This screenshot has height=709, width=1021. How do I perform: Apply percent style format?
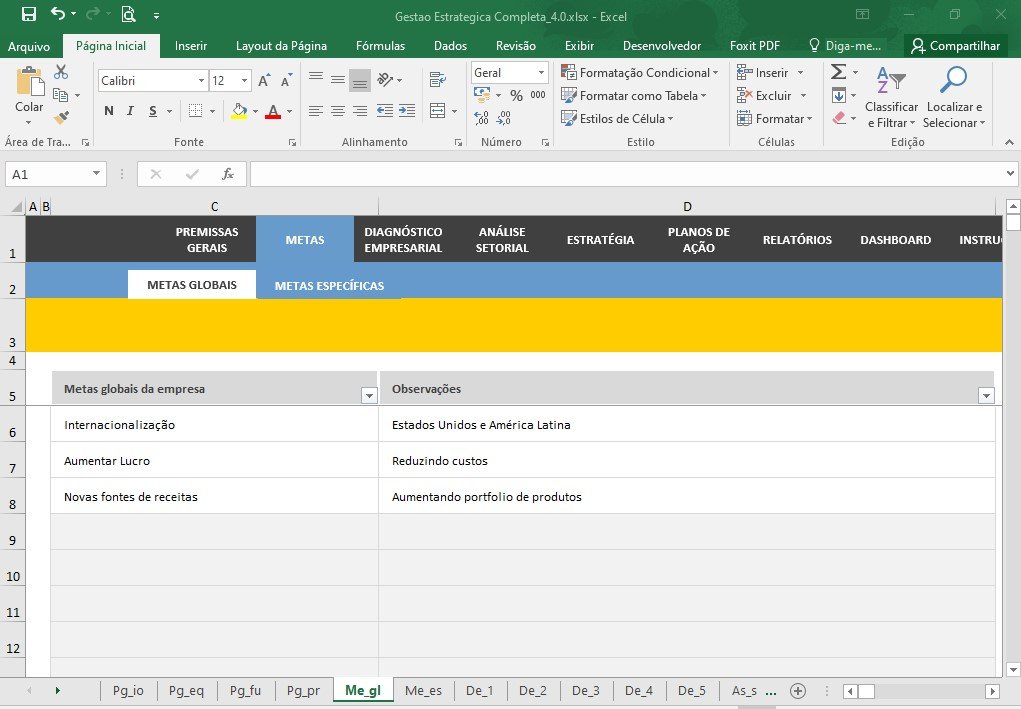pos(516,96)
